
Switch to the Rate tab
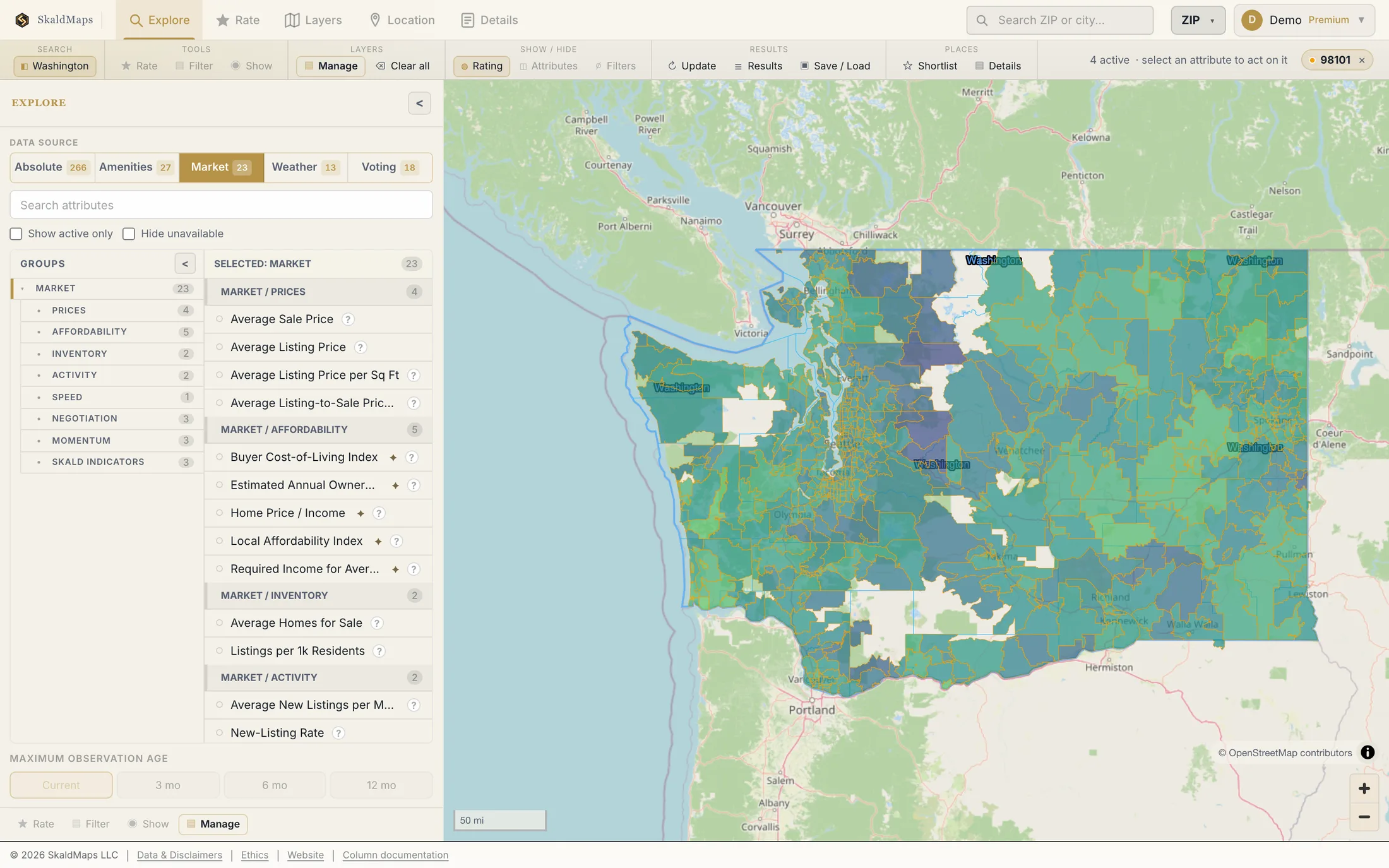pos(238,20)
